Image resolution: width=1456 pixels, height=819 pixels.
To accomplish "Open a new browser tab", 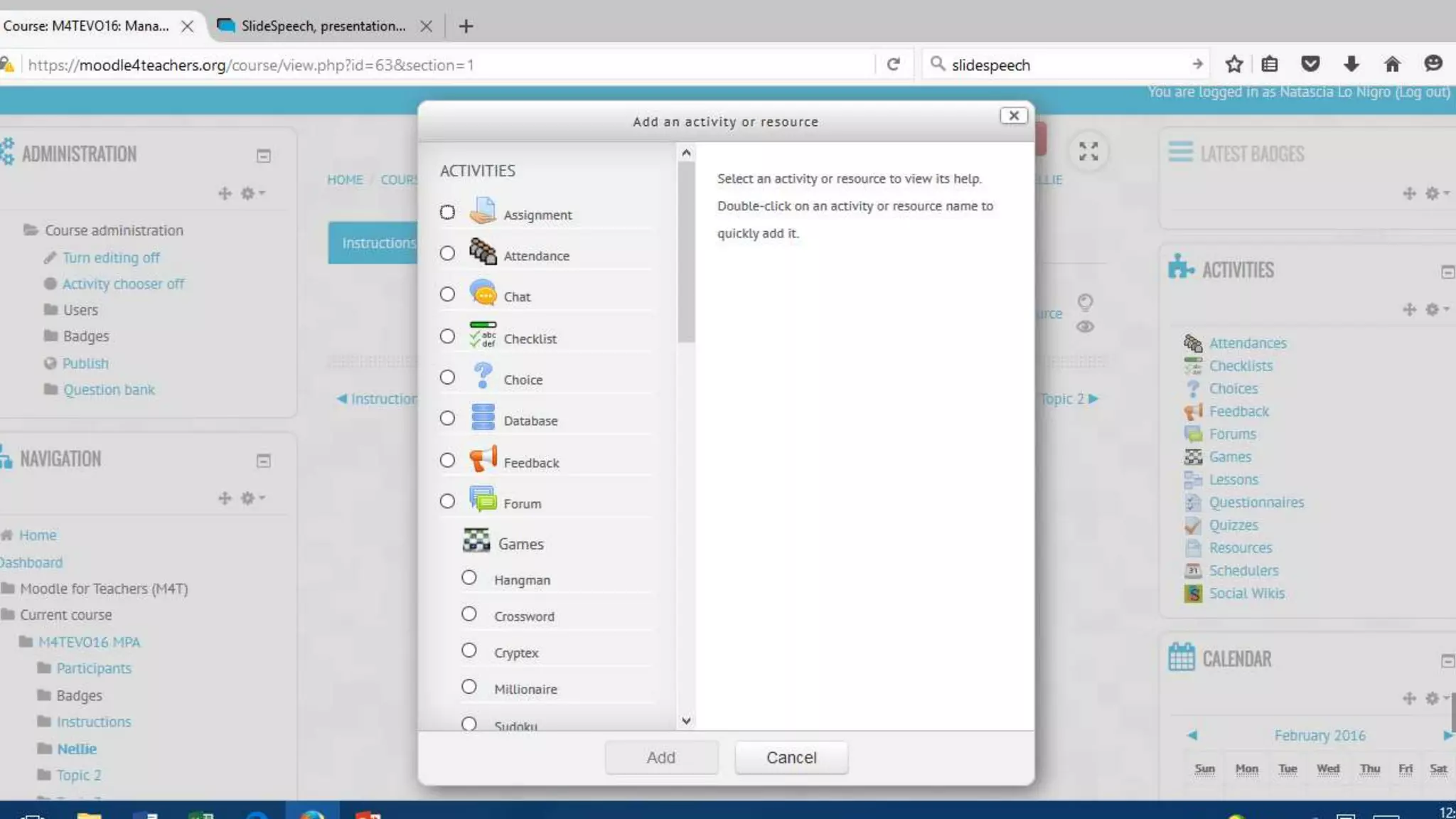I will (x=466, y=26).
